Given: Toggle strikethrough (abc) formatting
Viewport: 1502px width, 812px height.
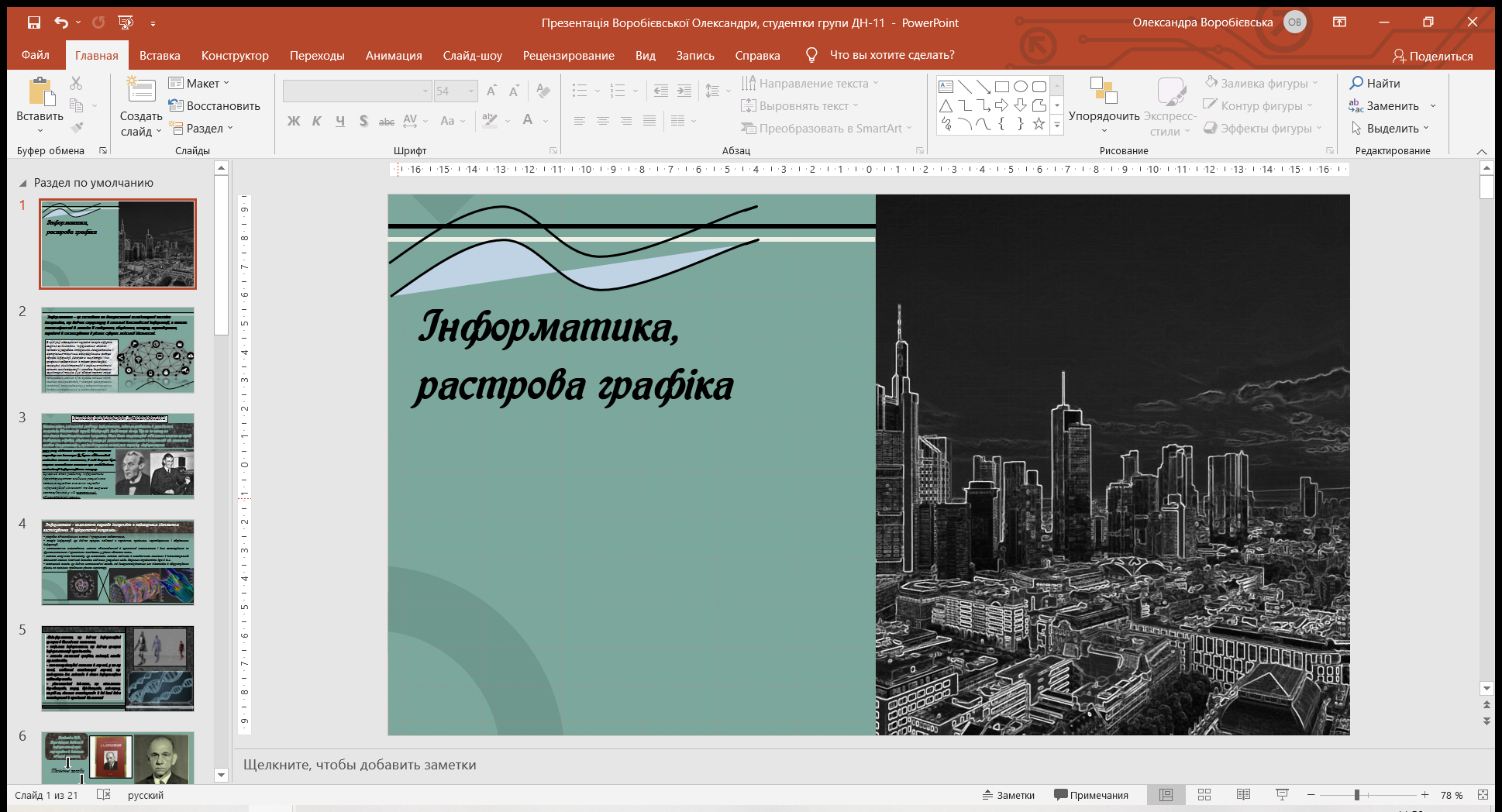Looking at the screenshot, I should pos(387,121).
